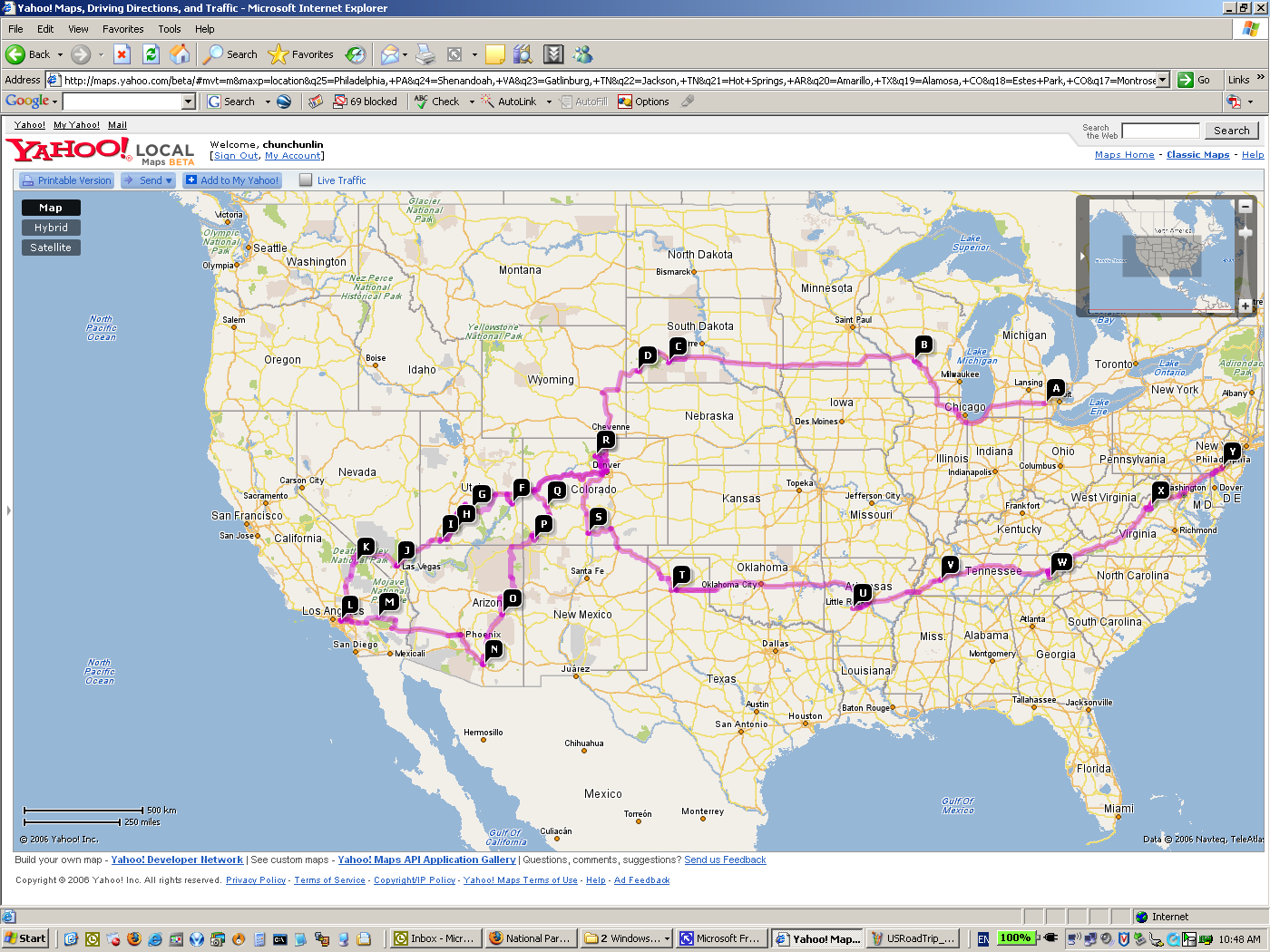Click the Windows Start button

pyautogui.click(x=25, y=938)
